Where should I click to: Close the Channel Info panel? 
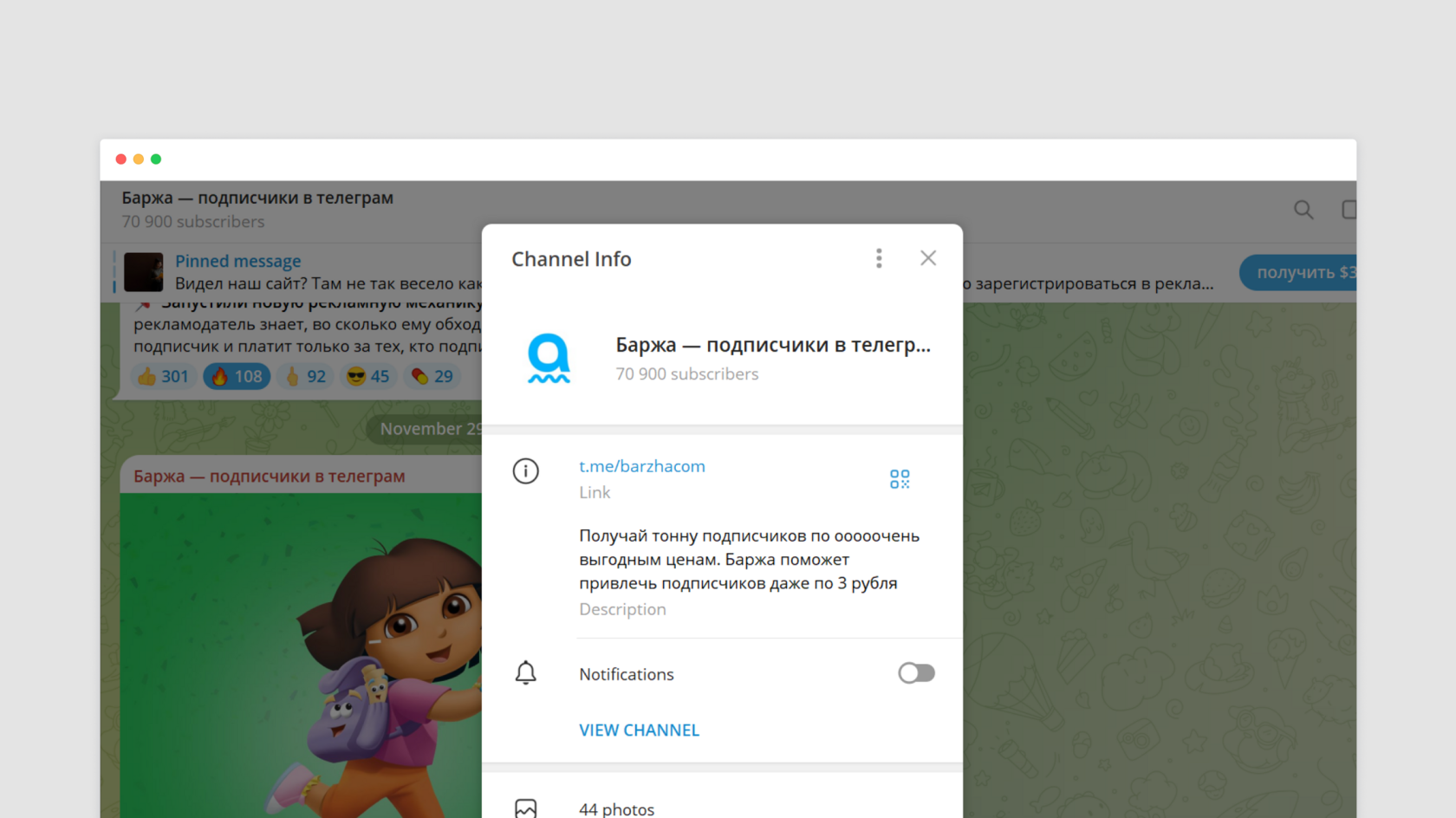[x=928, y=258]
